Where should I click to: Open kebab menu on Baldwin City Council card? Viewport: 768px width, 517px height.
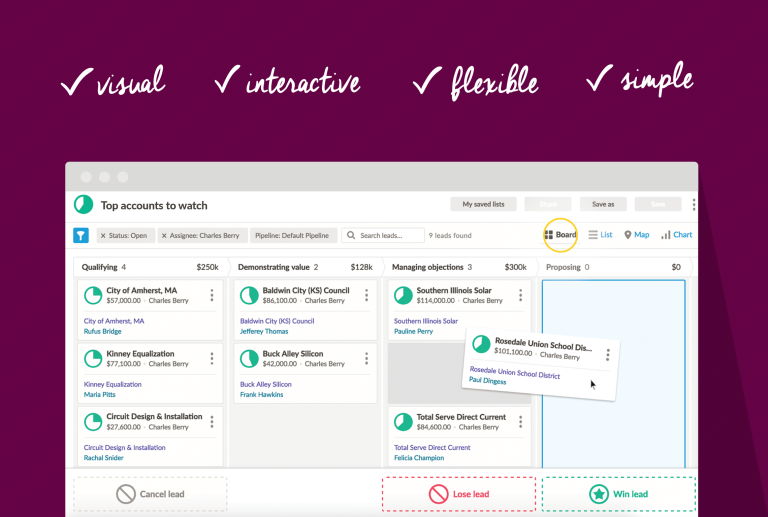tap(366, 295)
